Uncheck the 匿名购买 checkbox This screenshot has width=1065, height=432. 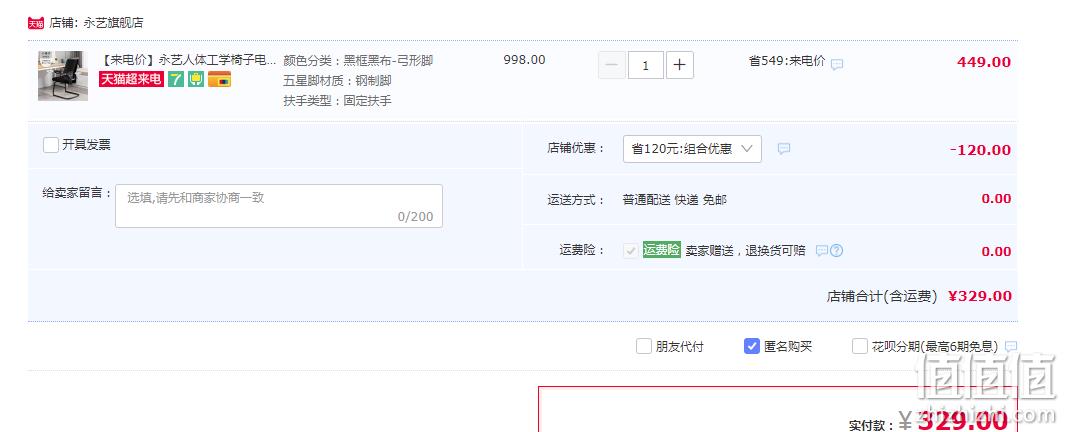[752, 346]
